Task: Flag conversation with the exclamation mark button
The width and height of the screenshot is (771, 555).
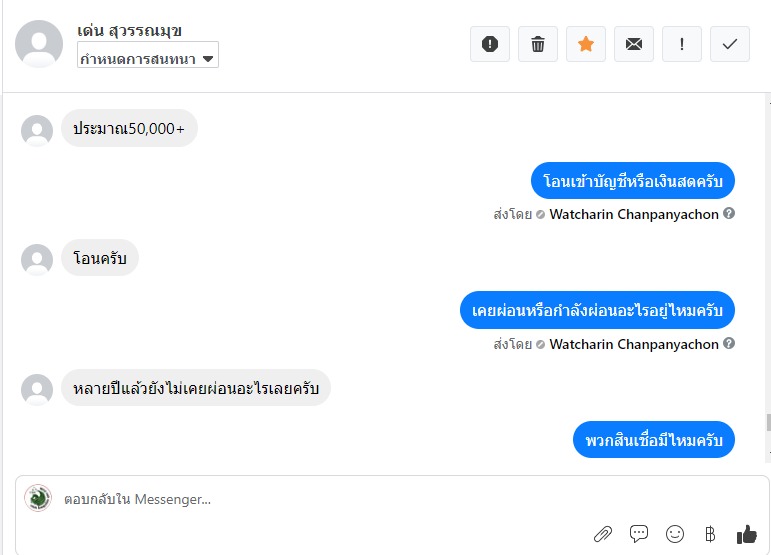Action: (682, 44)
